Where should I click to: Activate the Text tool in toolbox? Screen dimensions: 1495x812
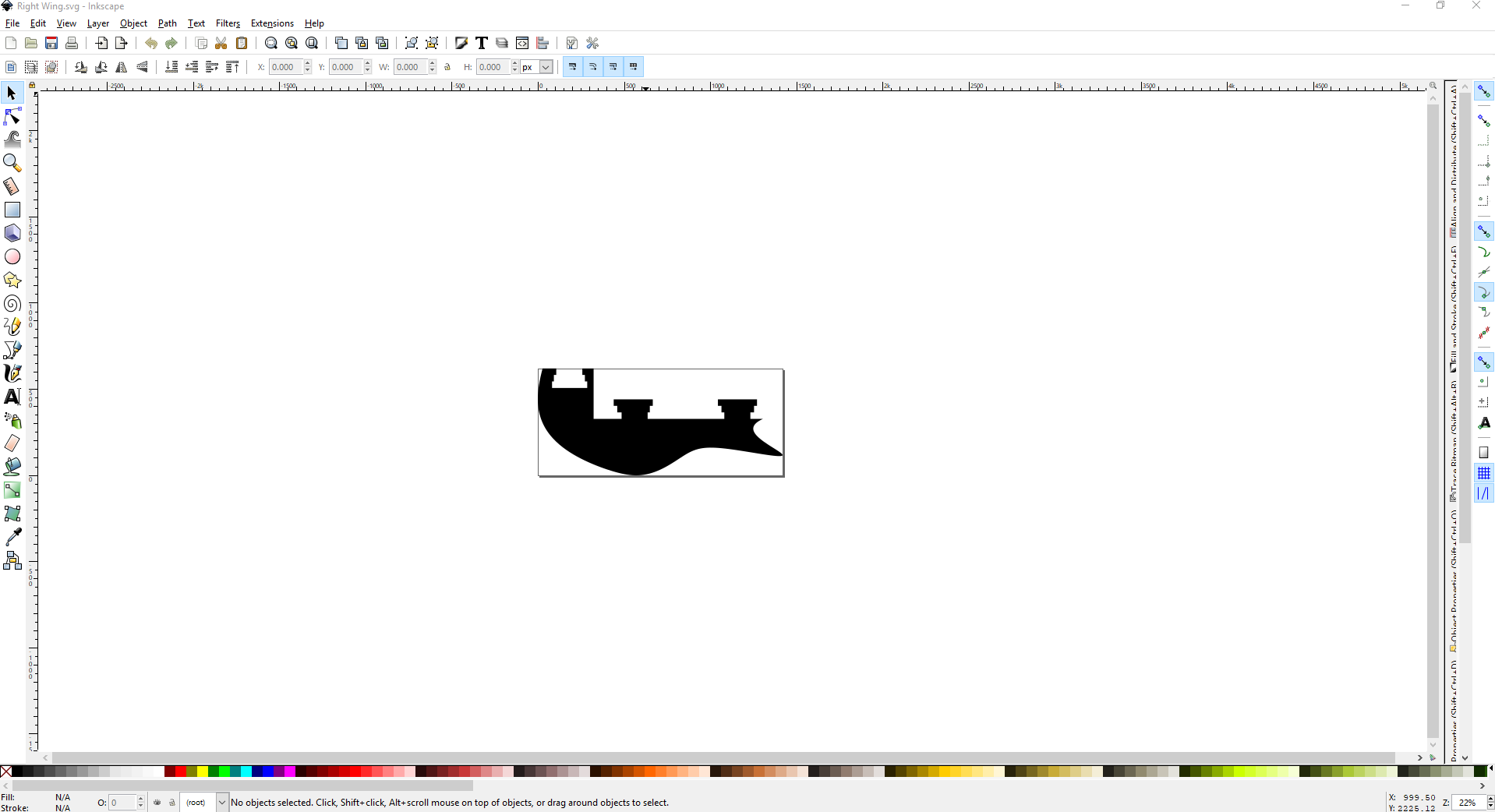[x=12, y=397]
